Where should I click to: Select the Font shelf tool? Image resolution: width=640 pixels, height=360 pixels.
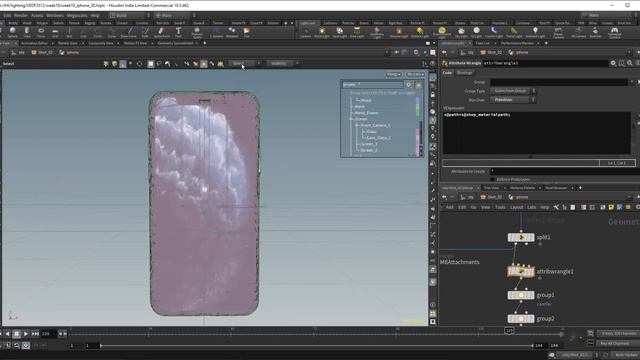pyautogui.click(x=178, y=32)
